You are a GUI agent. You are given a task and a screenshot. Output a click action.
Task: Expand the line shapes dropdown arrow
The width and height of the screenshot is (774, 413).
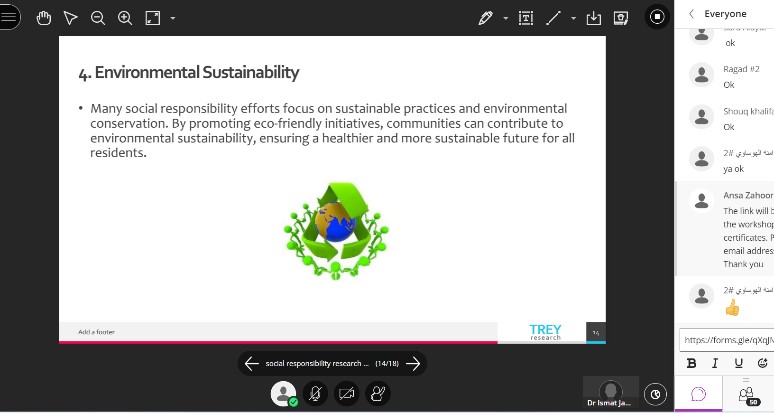573,18
